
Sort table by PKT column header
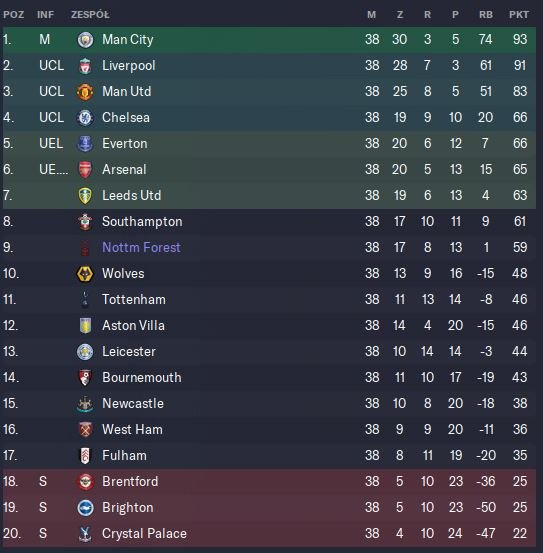pyautogui.click(x=519, y=15)
